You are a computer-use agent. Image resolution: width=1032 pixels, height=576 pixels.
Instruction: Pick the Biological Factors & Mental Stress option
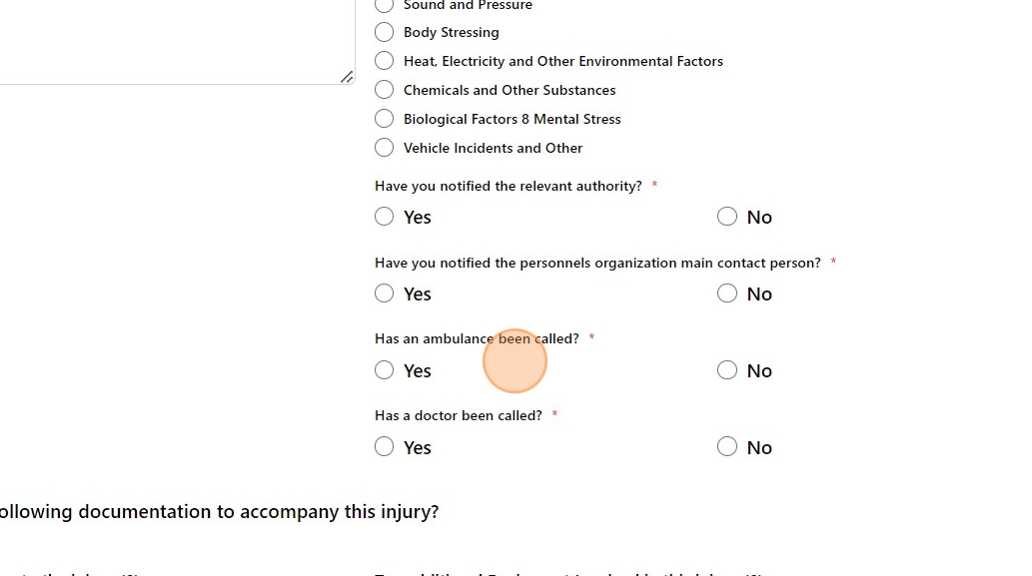pos(384,119)
